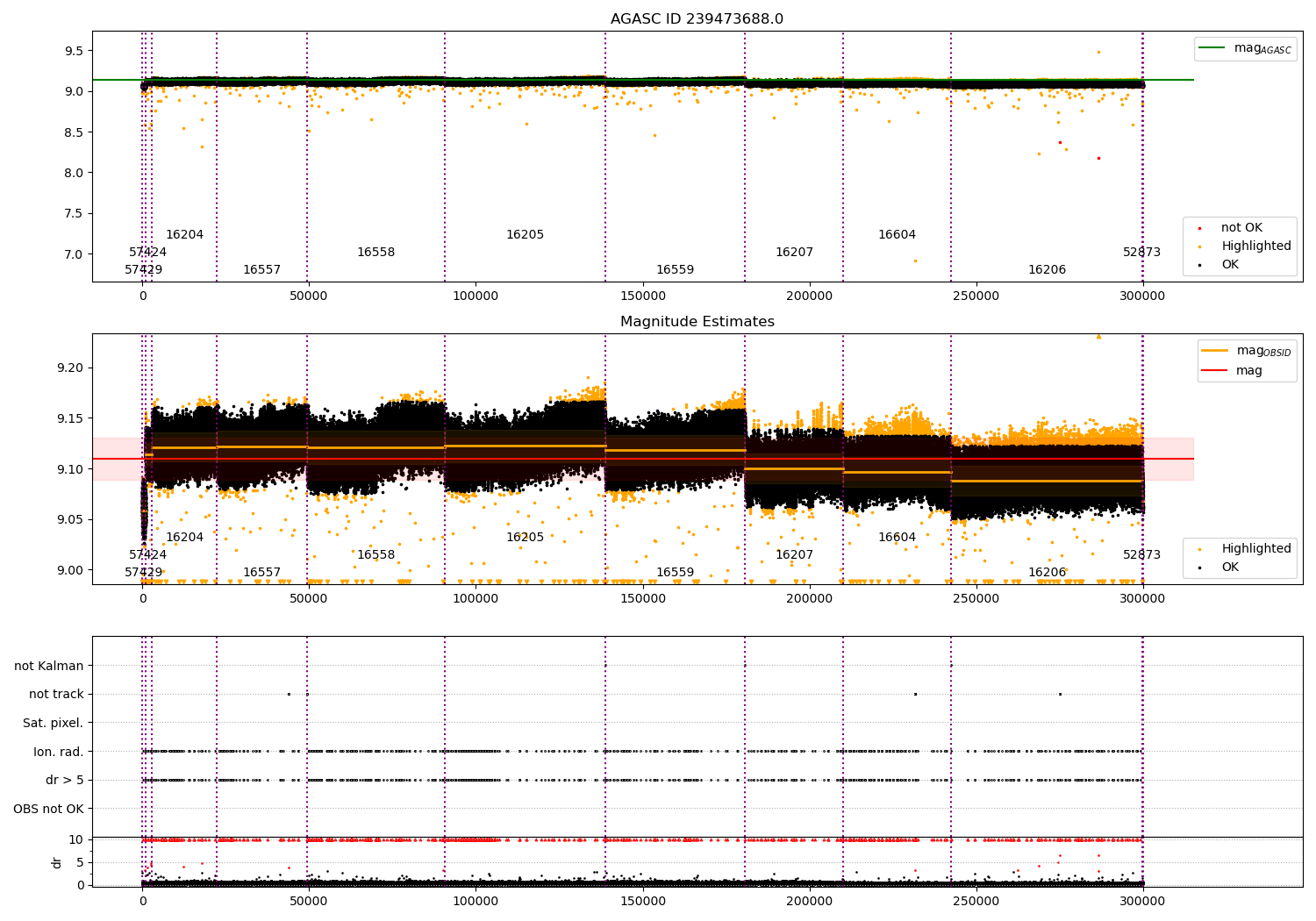This screenshot has height=921, width=1316.
Task: Click the 7.0 y-axis tick label
Action: 74,254
